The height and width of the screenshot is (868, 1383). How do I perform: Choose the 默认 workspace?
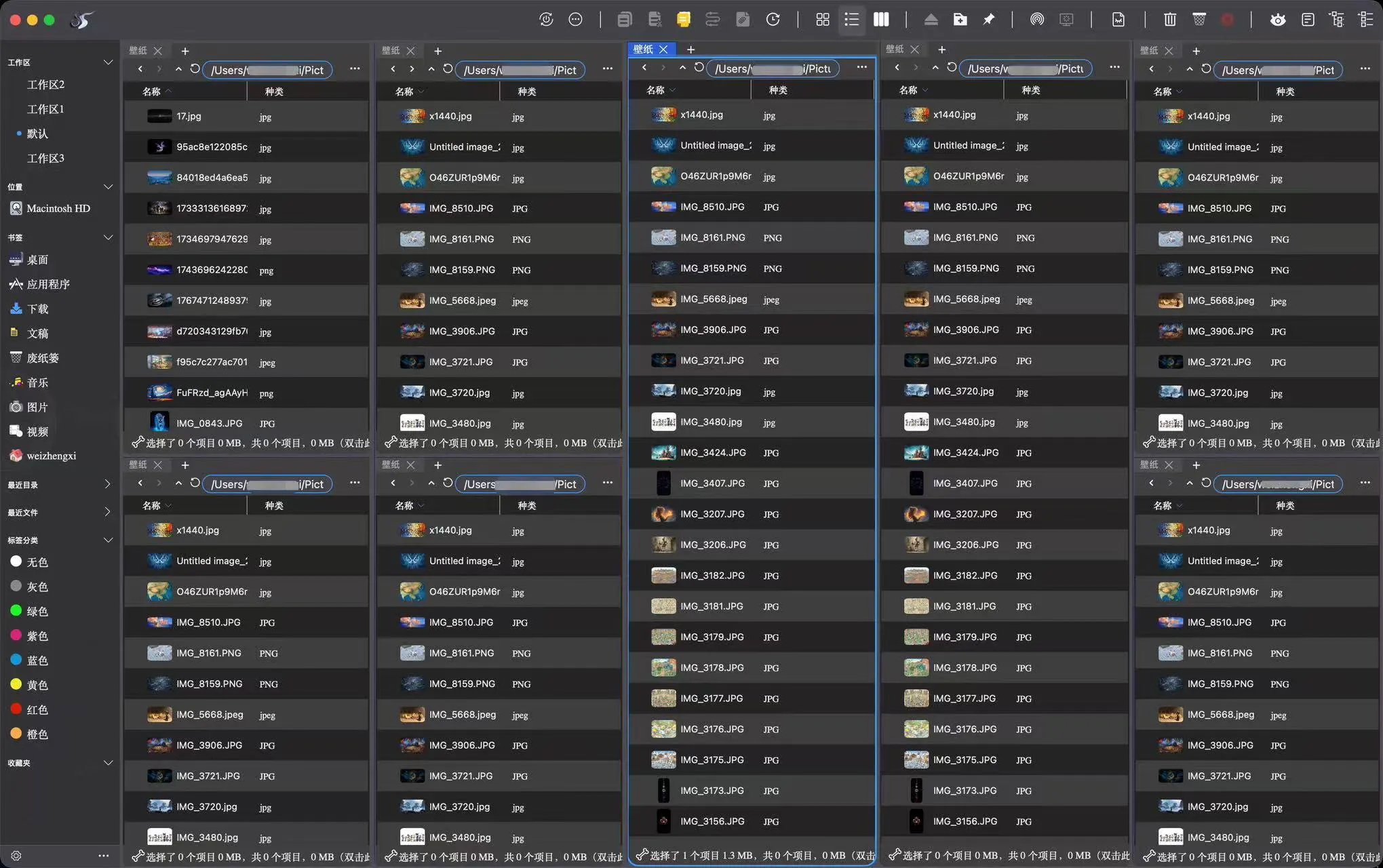point(37,134)
